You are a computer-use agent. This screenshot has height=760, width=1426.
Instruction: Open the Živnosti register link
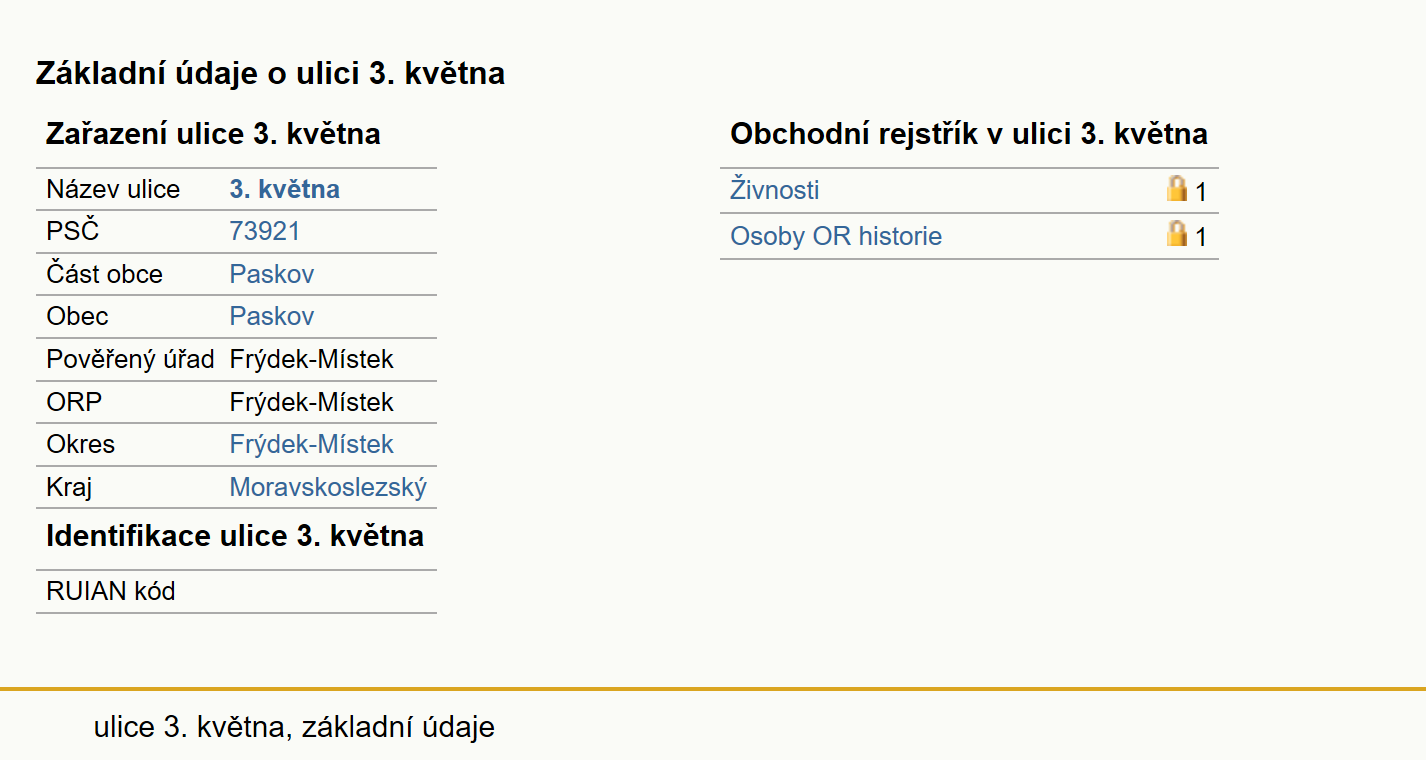point(775,190)
